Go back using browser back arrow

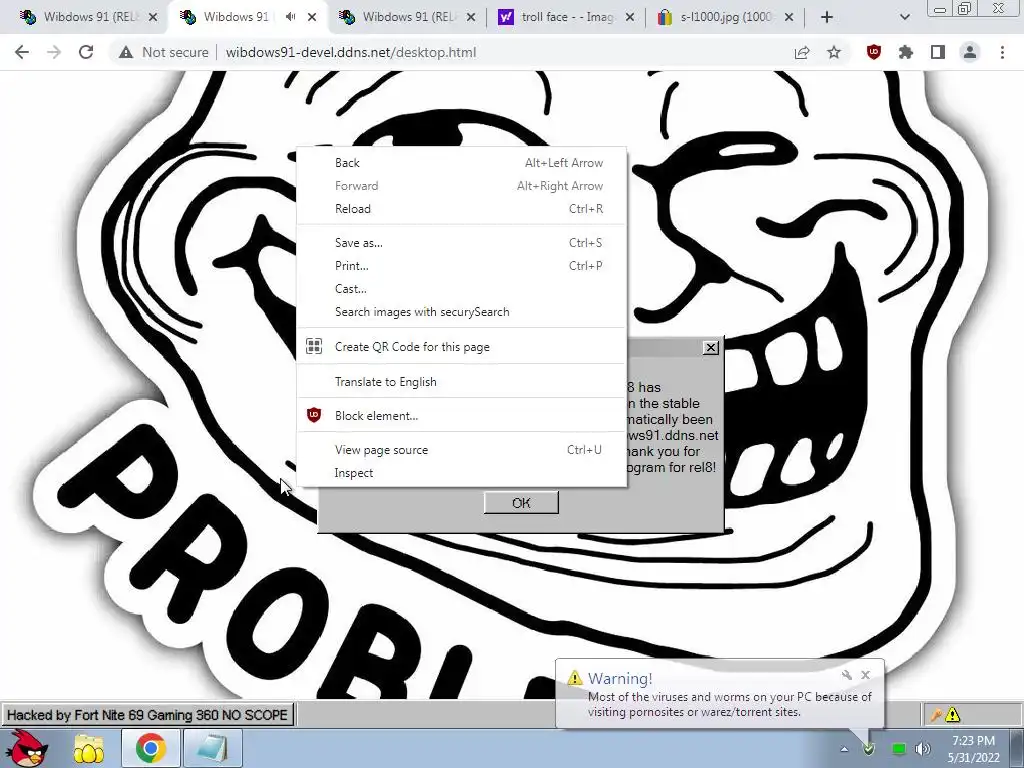(x=22, y=52)
